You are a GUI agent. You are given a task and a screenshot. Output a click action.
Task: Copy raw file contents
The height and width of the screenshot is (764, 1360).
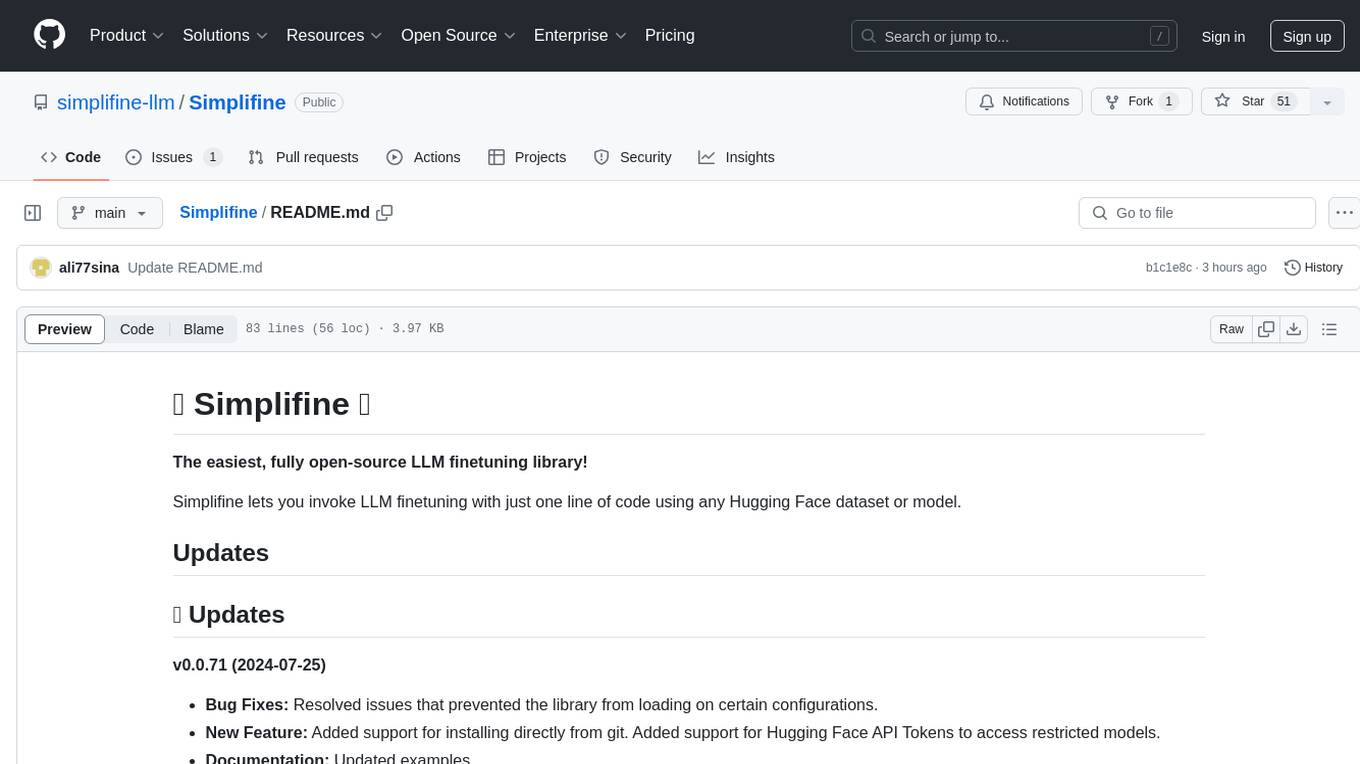click(1267, 329)
